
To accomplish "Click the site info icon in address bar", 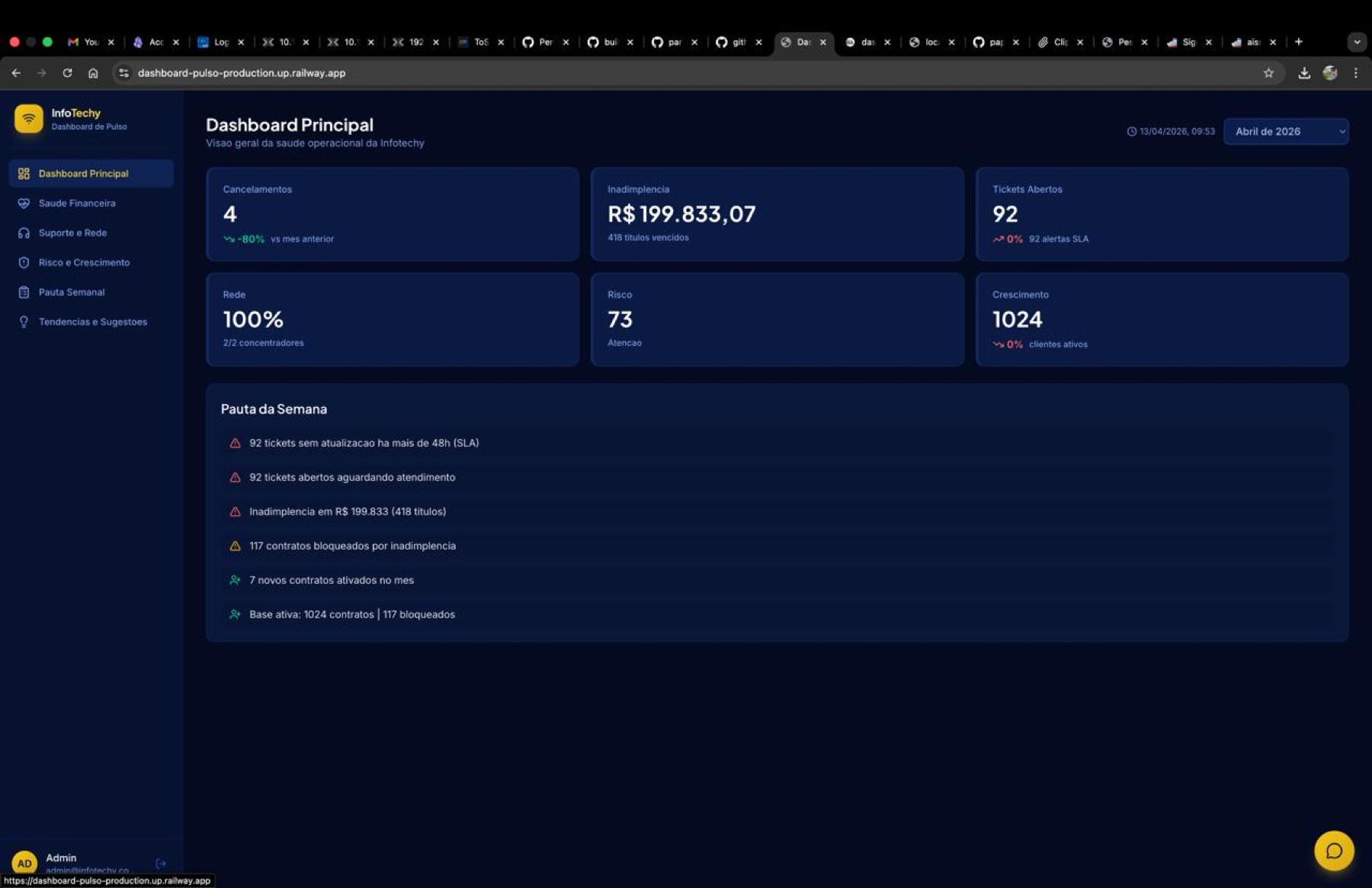I will [x=123, y=72].
